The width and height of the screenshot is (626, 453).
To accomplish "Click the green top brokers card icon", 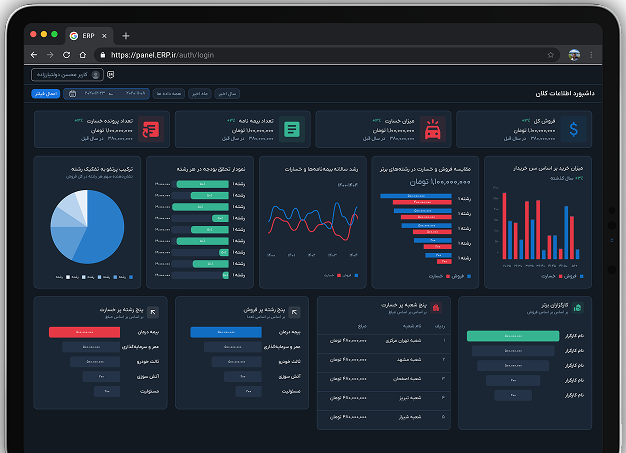I will [x=577, y=305].
